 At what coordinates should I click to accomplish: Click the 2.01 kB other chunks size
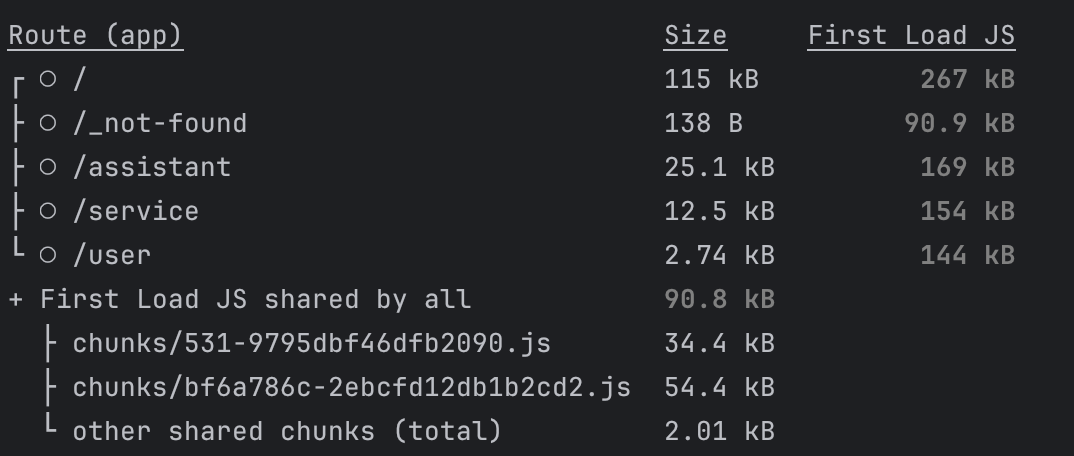(x=719, y=432)
